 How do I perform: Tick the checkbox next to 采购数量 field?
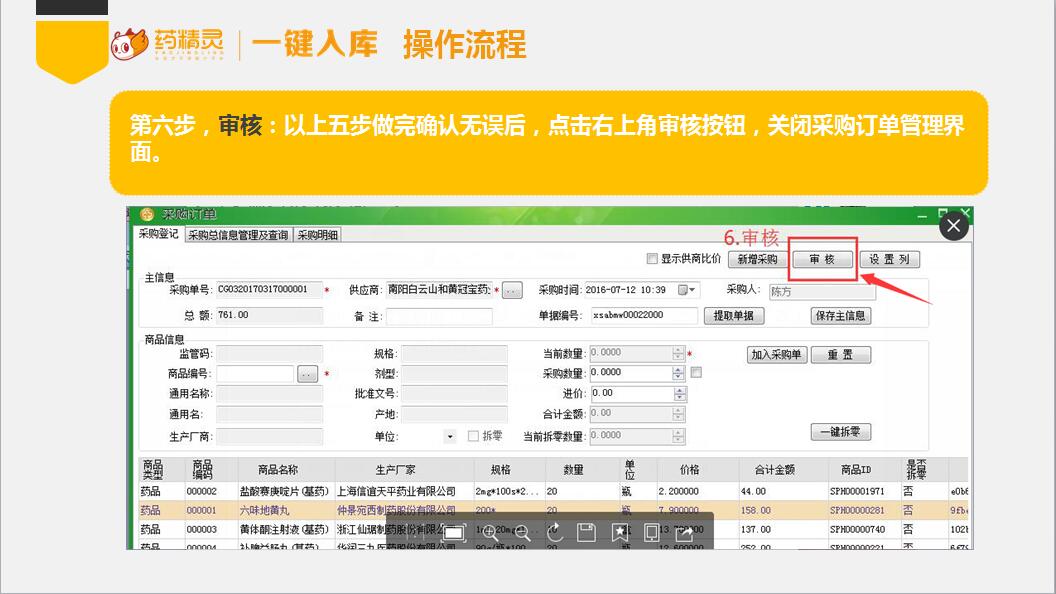[x=696, y=373]
